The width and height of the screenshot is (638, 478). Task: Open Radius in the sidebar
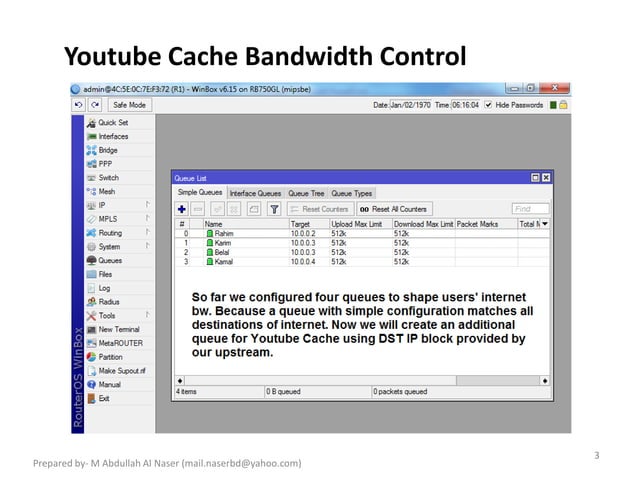point(119,302)
